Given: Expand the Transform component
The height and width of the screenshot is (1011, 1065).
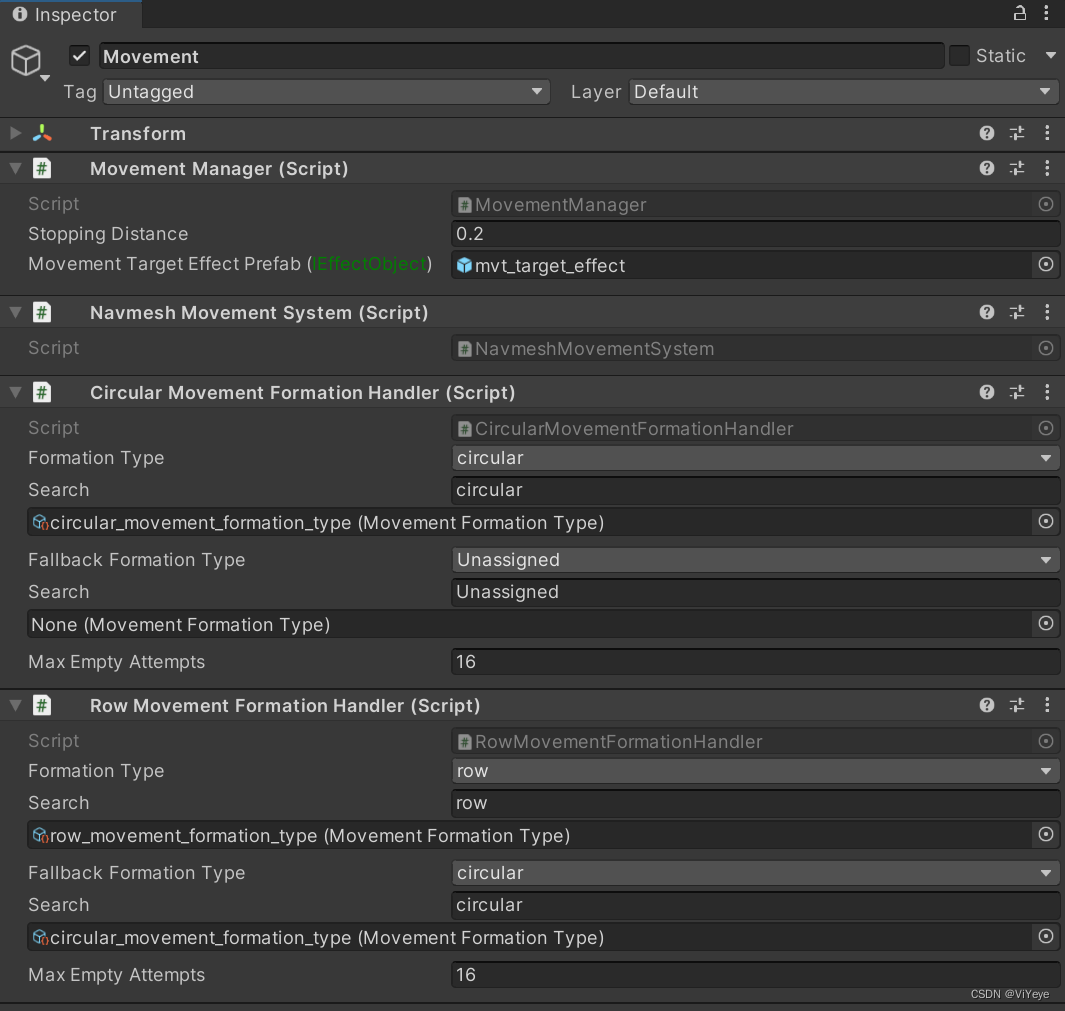Looking at the screenshot, I should 15,133.
